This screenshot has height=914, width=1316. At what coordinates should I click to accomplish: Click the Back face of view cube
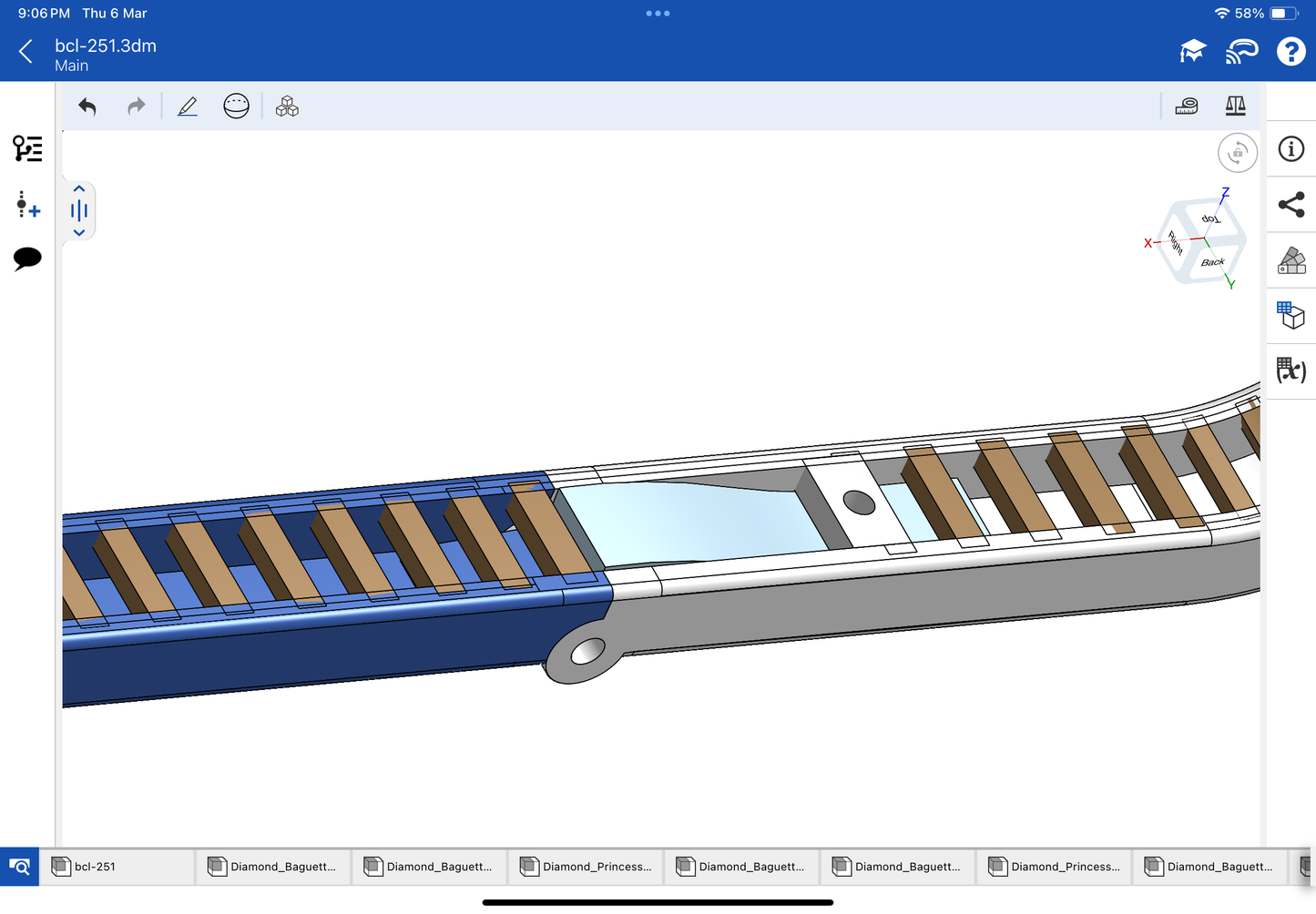(x=1213, y=262)
